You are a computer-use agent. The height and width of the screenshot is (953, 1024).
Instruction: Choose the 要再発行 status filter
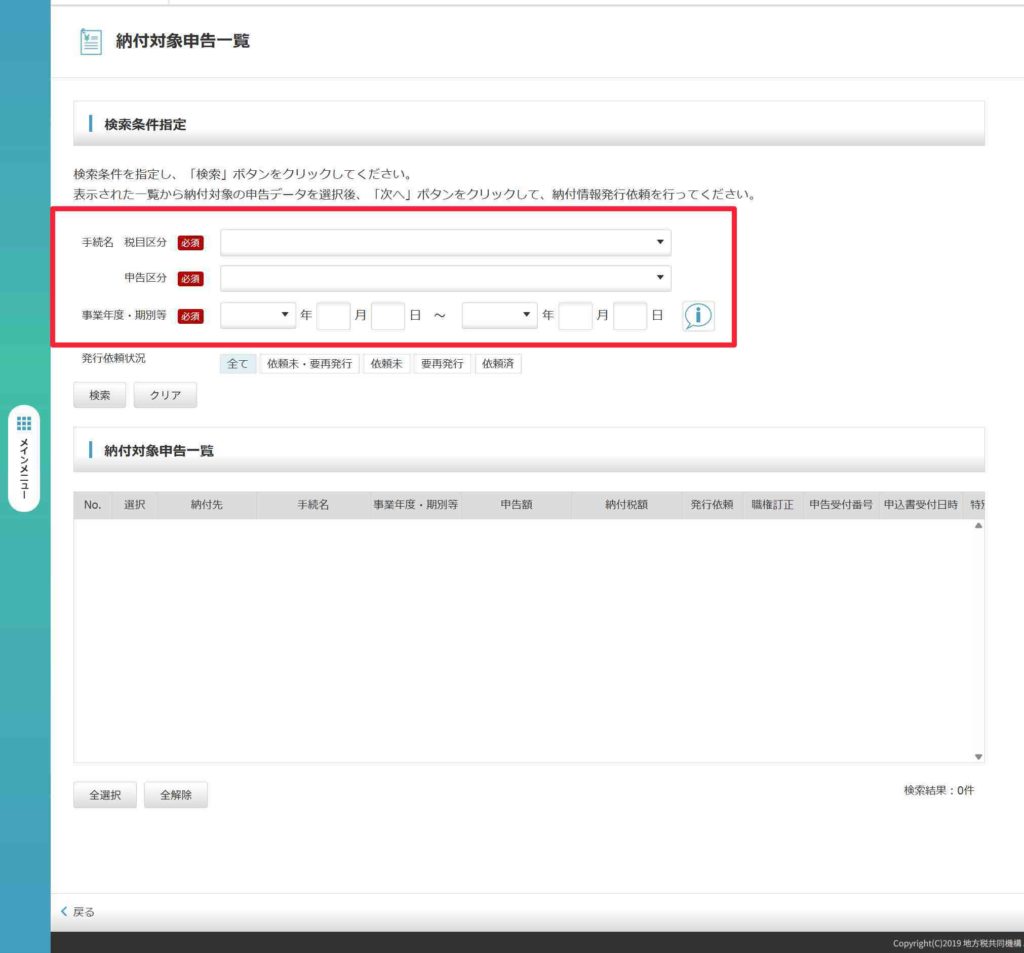(442, 364)
